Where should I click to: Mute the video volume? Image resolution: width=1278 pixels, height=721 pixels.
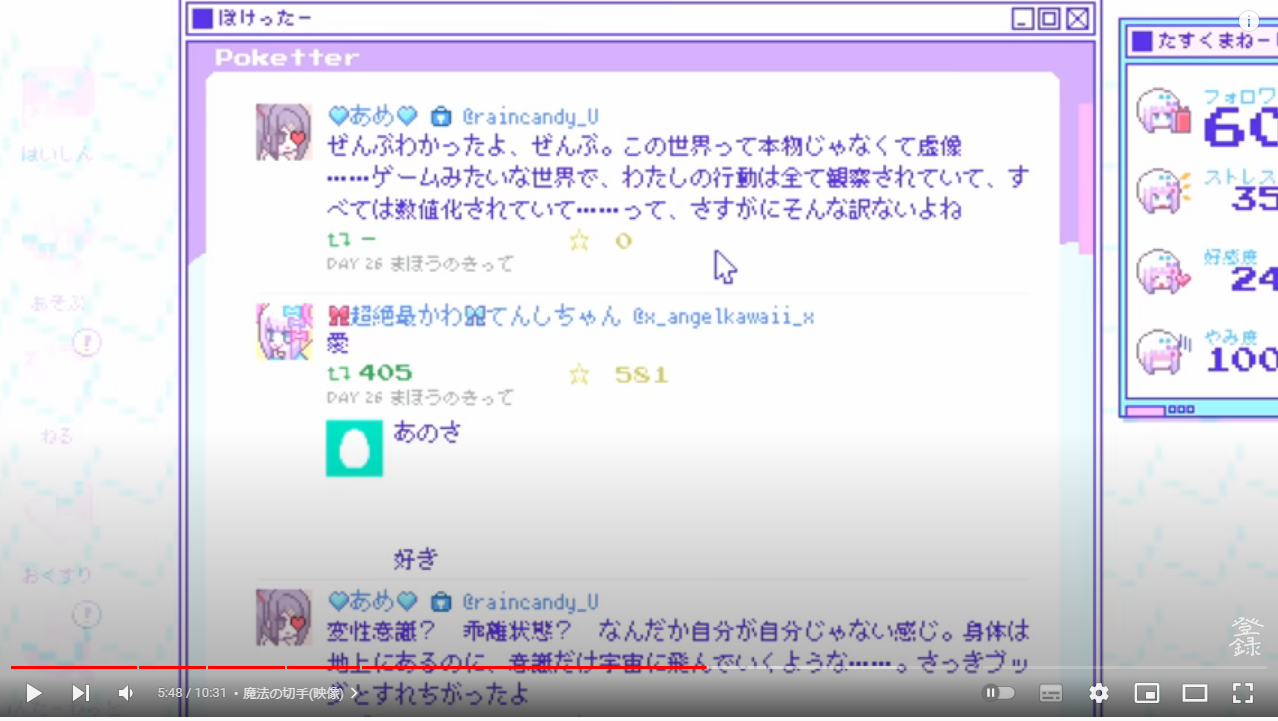pos(126,693)
